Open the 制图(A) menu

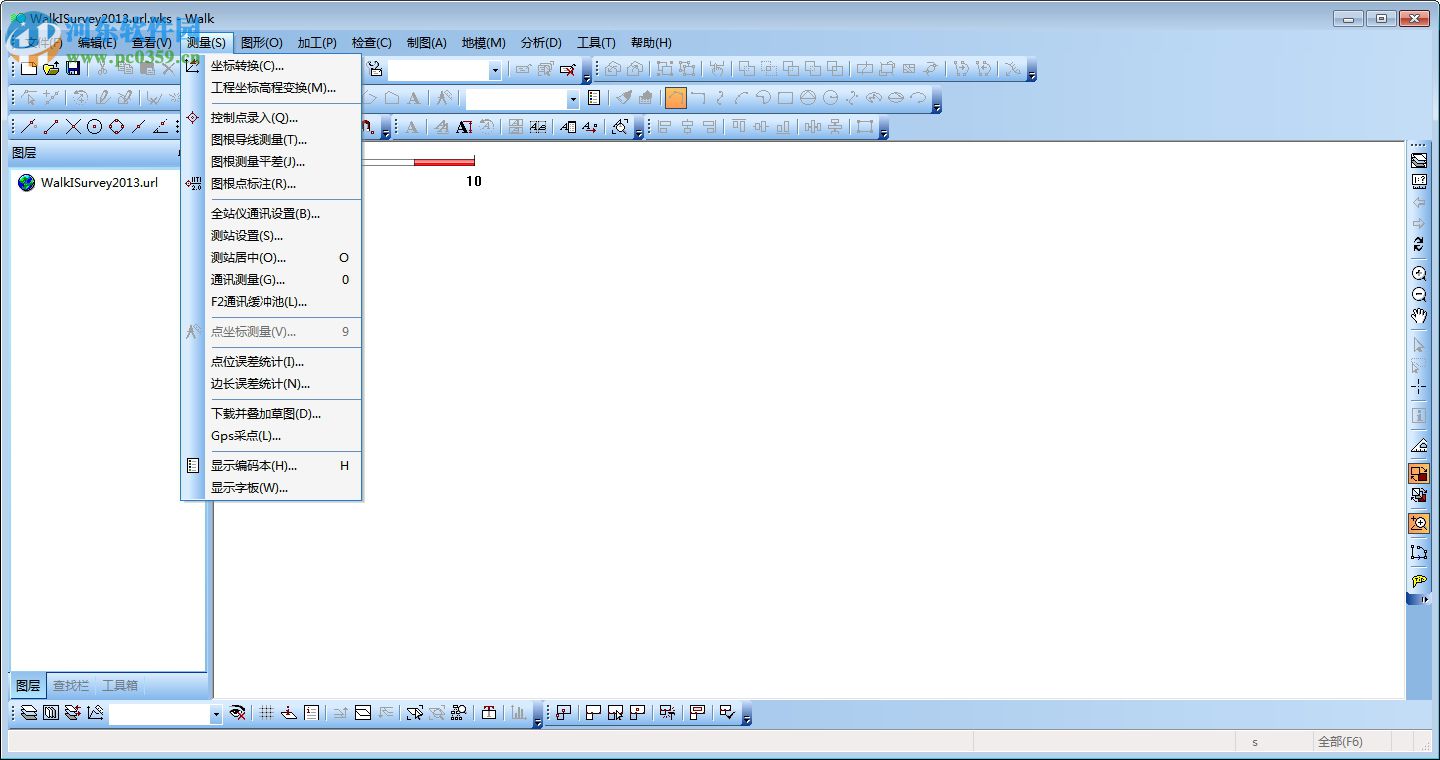point(427,43)
